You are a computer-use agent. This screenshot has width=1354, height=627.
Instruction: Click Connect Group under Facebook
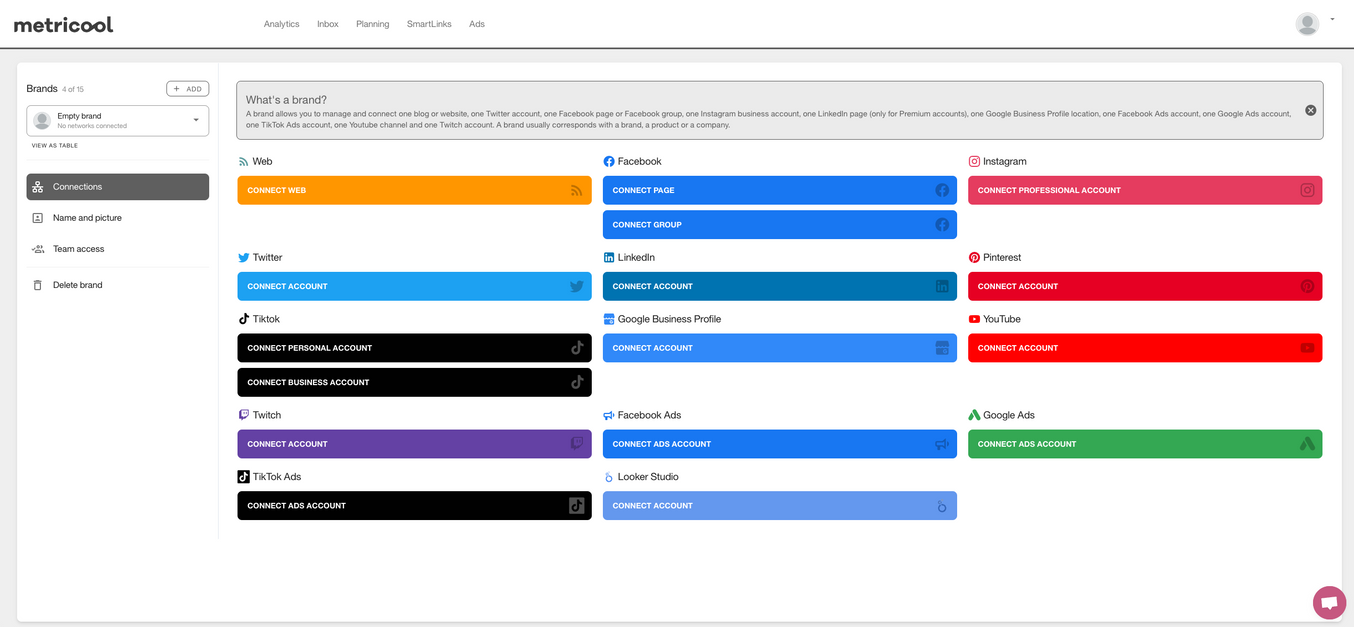[x=780, y=225]
